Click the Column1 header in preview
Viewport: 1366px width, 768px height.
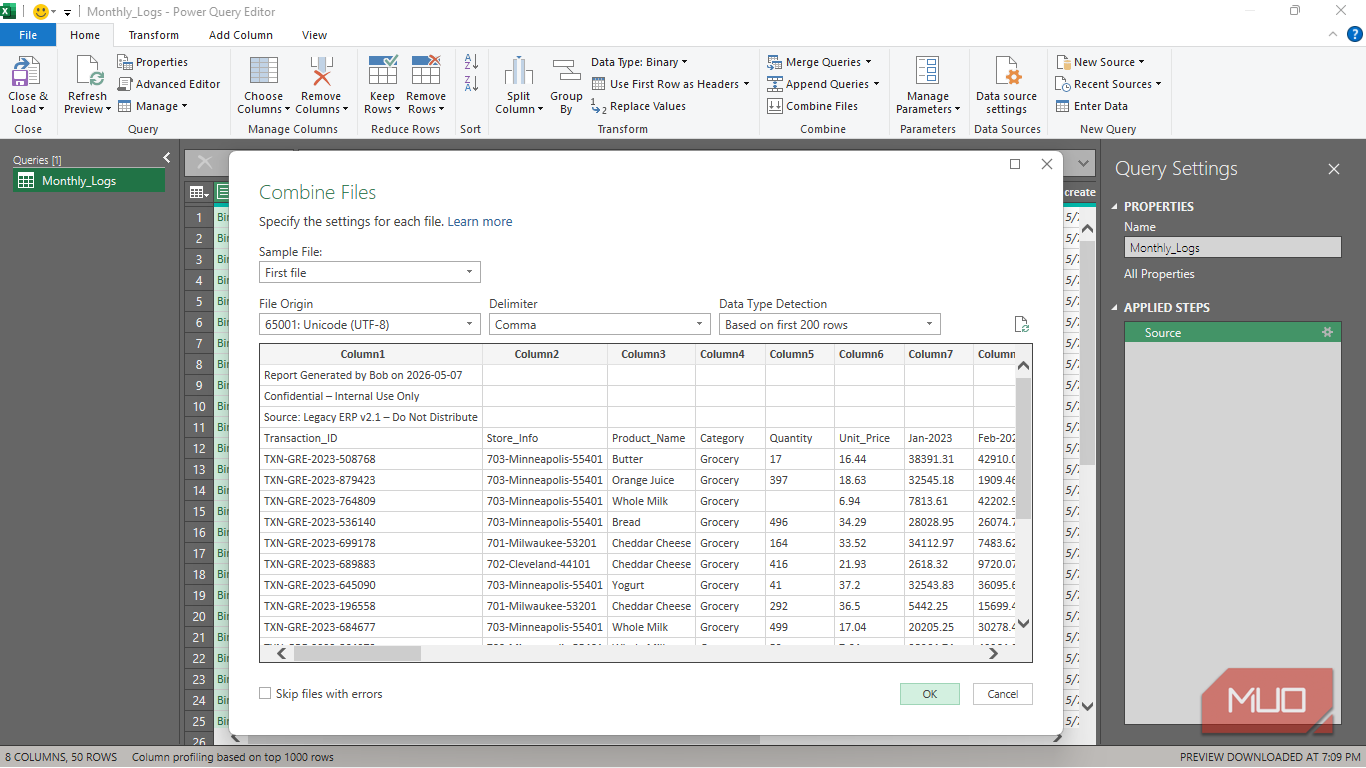click(371, 354)
